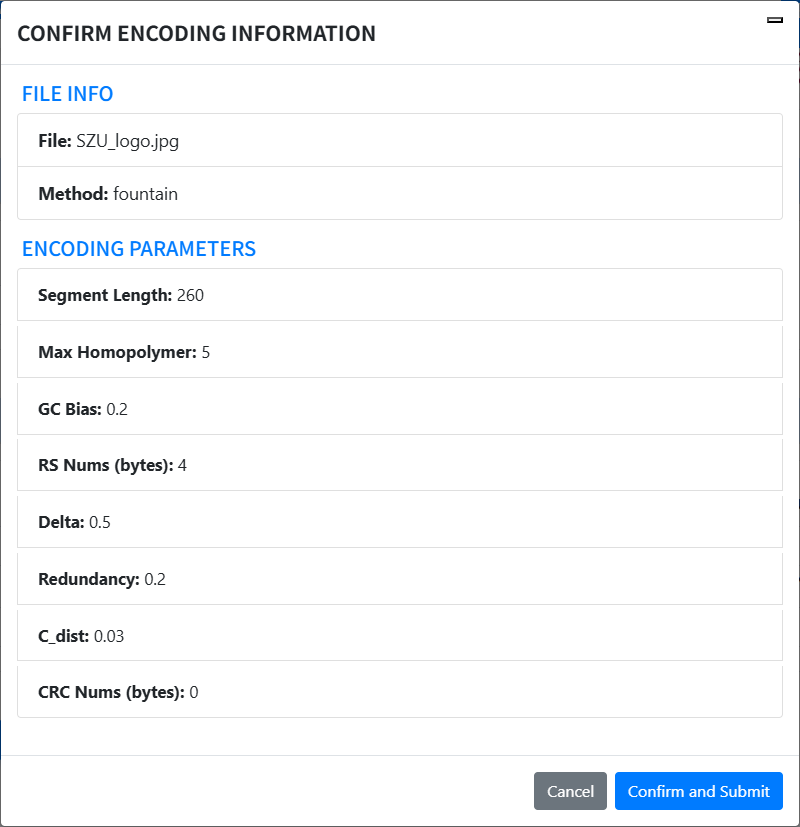Screen dimensions: 800x827
Task: Click the fountain method value text
Action: tap(145, 194)
